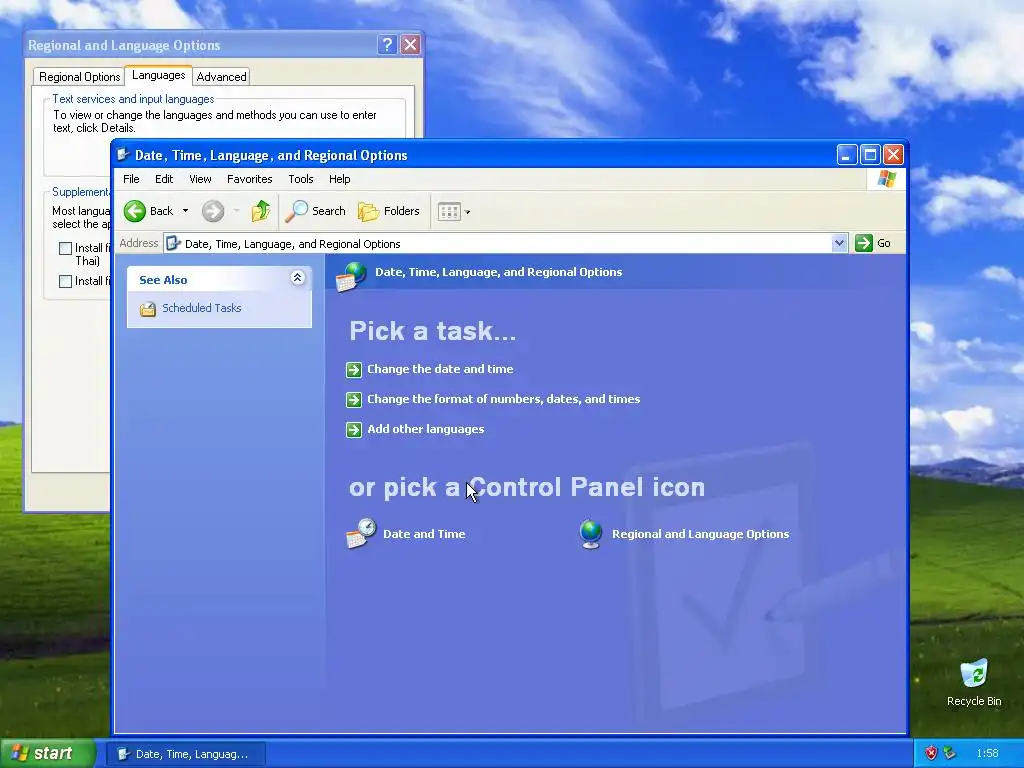Open the View menu
The height and width of the screenshot is (768, 1024).
point(200,179)
